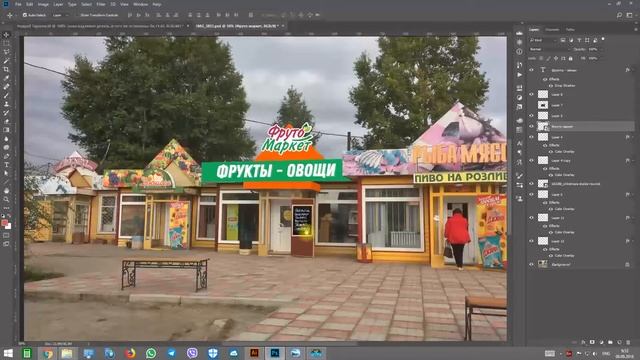Select the Move tool in the toolbox

coord(6,35)
